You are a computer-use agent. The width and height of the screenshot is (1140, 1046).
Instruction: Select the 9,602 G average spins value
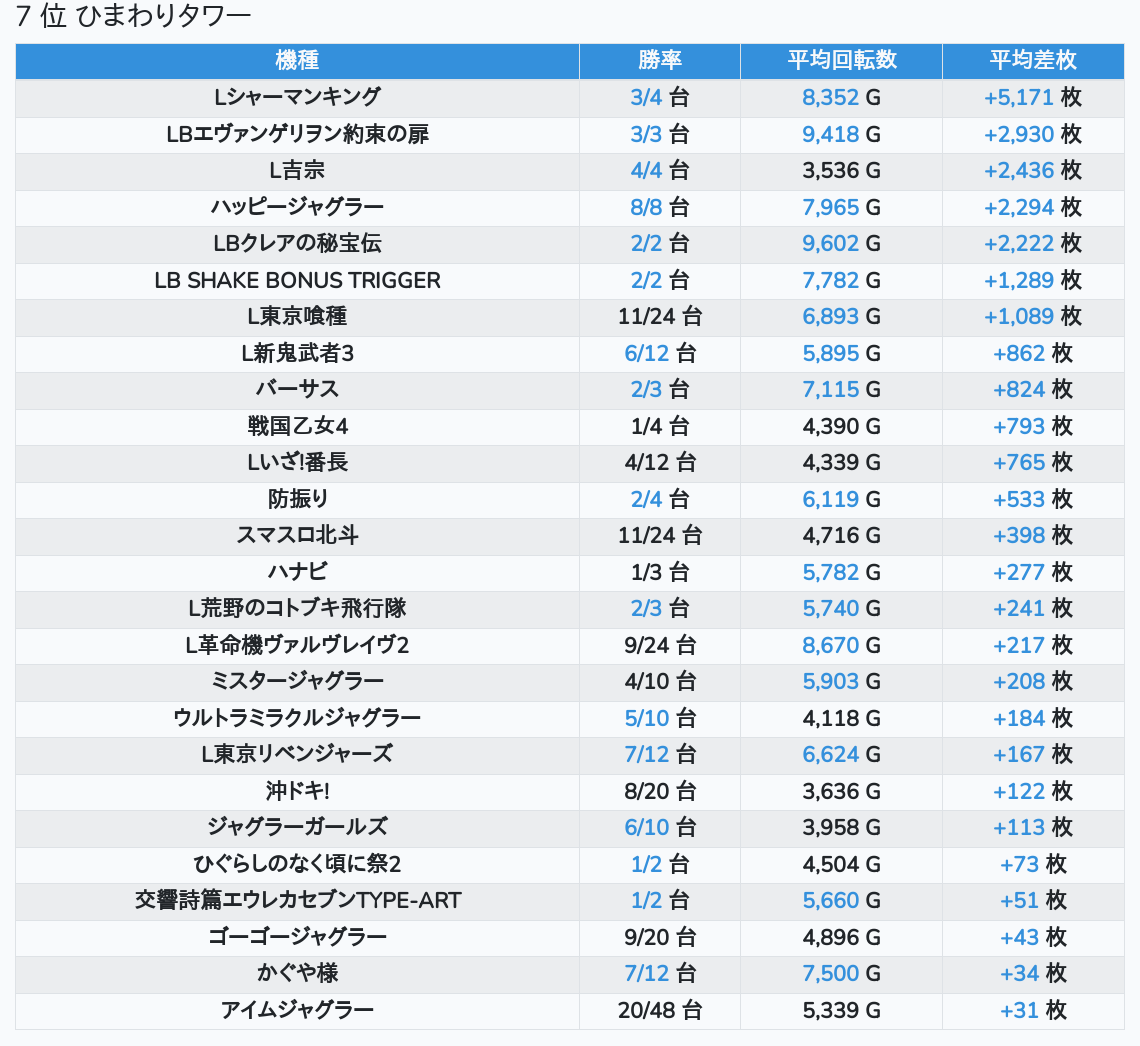coord(841,243)
